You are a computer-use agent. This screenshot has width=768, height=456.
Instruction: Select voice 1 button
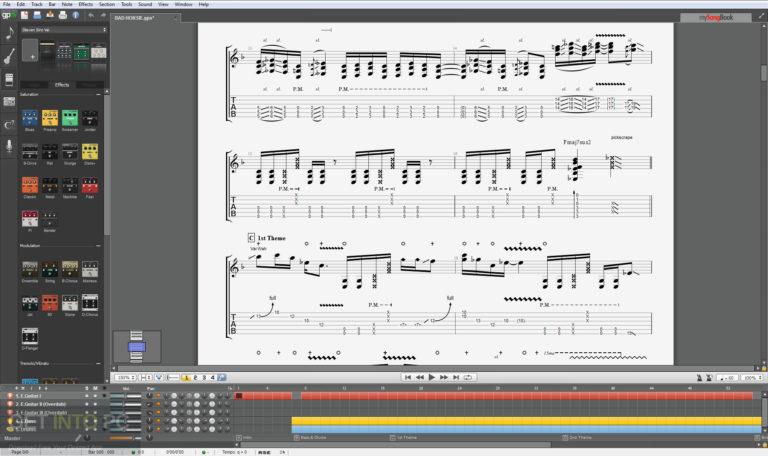[x=186, y=378]
